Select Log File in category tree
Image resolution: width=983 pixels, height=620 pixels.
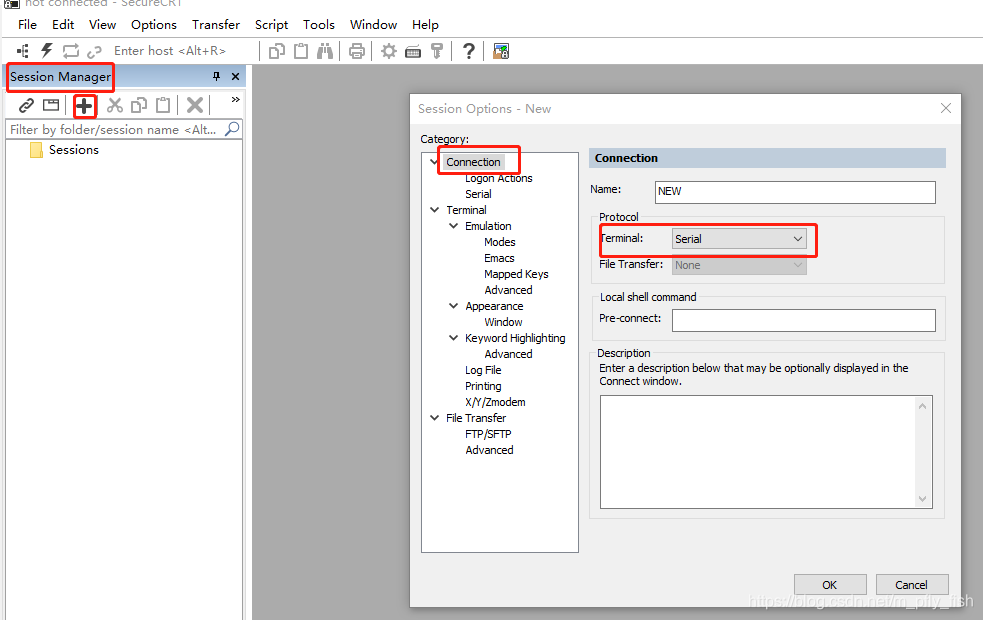point(483,370)
